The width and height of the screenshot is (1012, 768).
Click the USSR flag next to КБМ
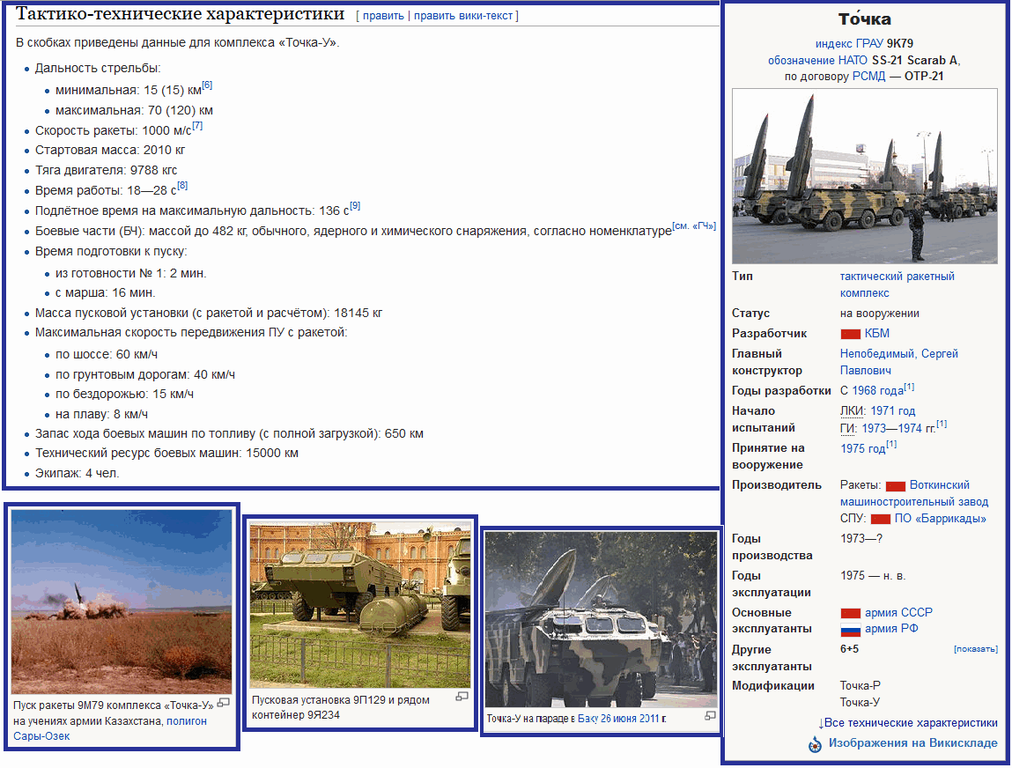[850, 334]
